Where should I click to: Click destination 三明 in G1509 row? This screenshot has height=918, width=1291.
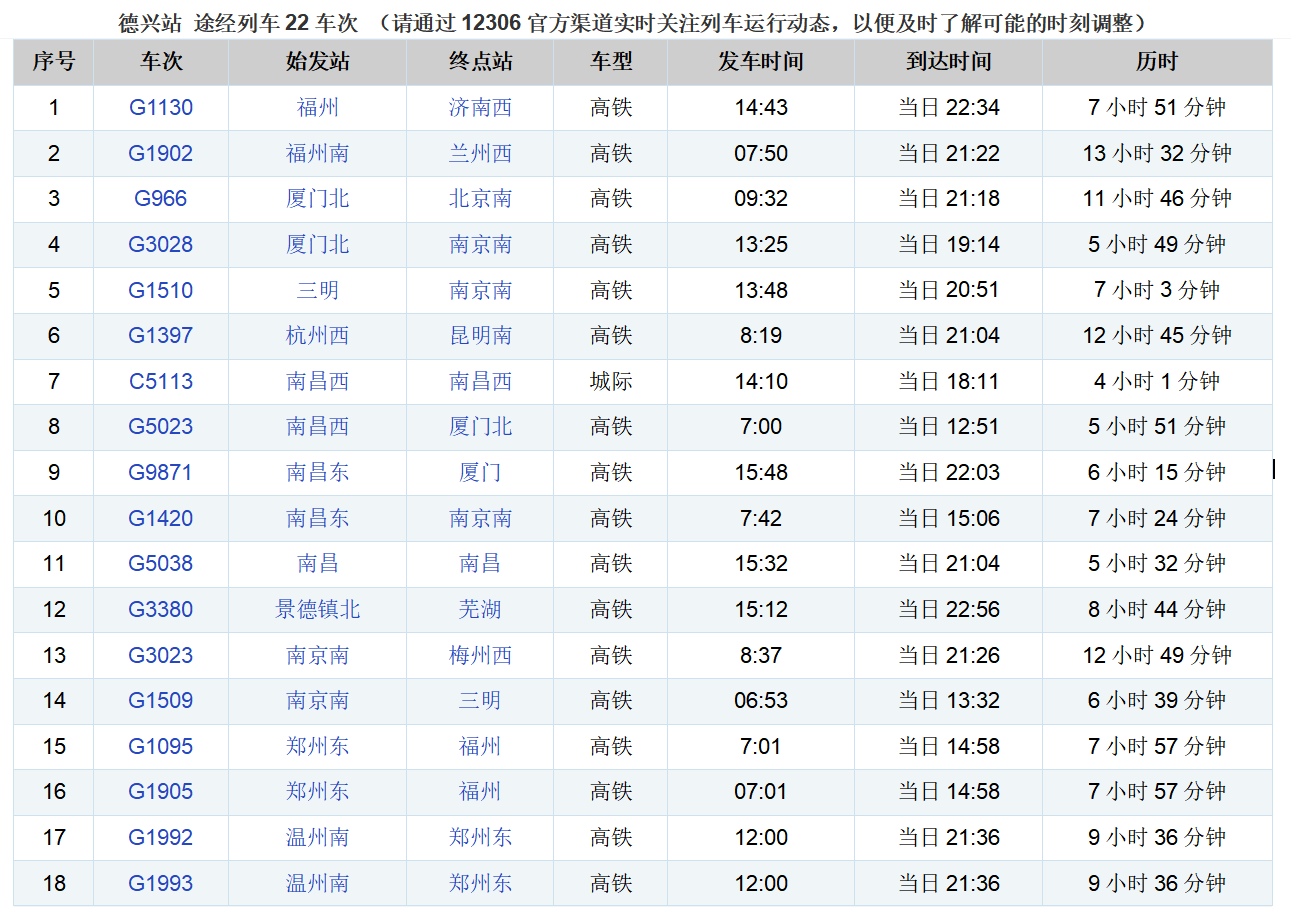[x=481, y=700]
